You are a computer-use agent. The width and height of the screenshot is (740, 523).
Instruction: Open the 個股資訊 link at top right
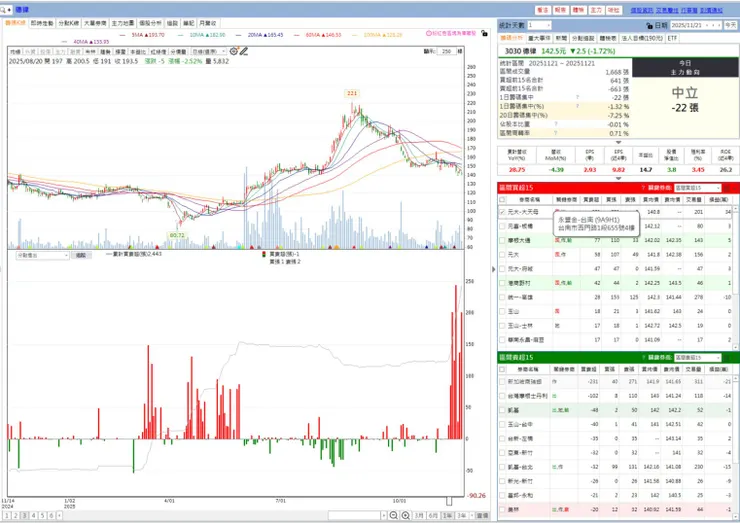click(642, 10)
